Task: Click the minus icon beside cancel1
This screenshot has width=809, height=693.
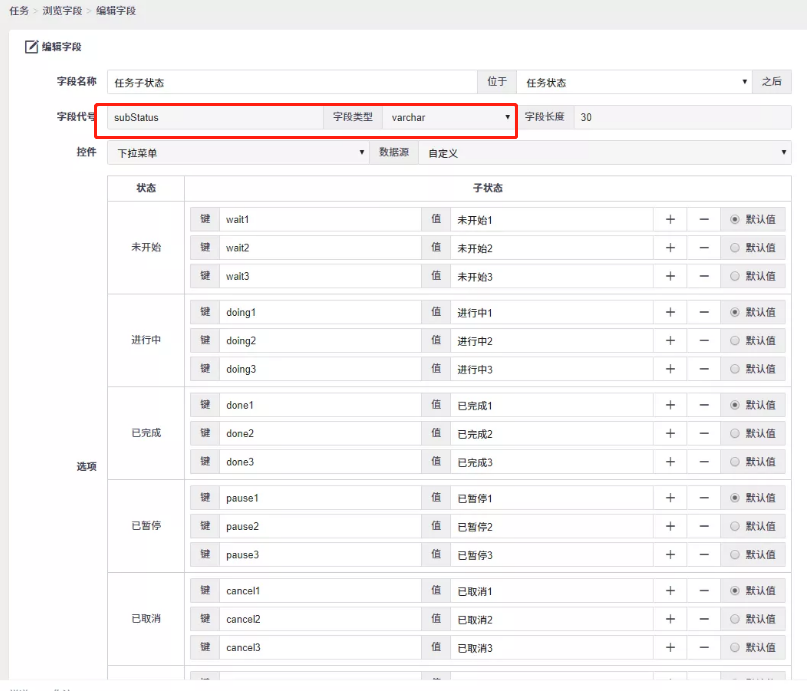Action: pos(704,591)
